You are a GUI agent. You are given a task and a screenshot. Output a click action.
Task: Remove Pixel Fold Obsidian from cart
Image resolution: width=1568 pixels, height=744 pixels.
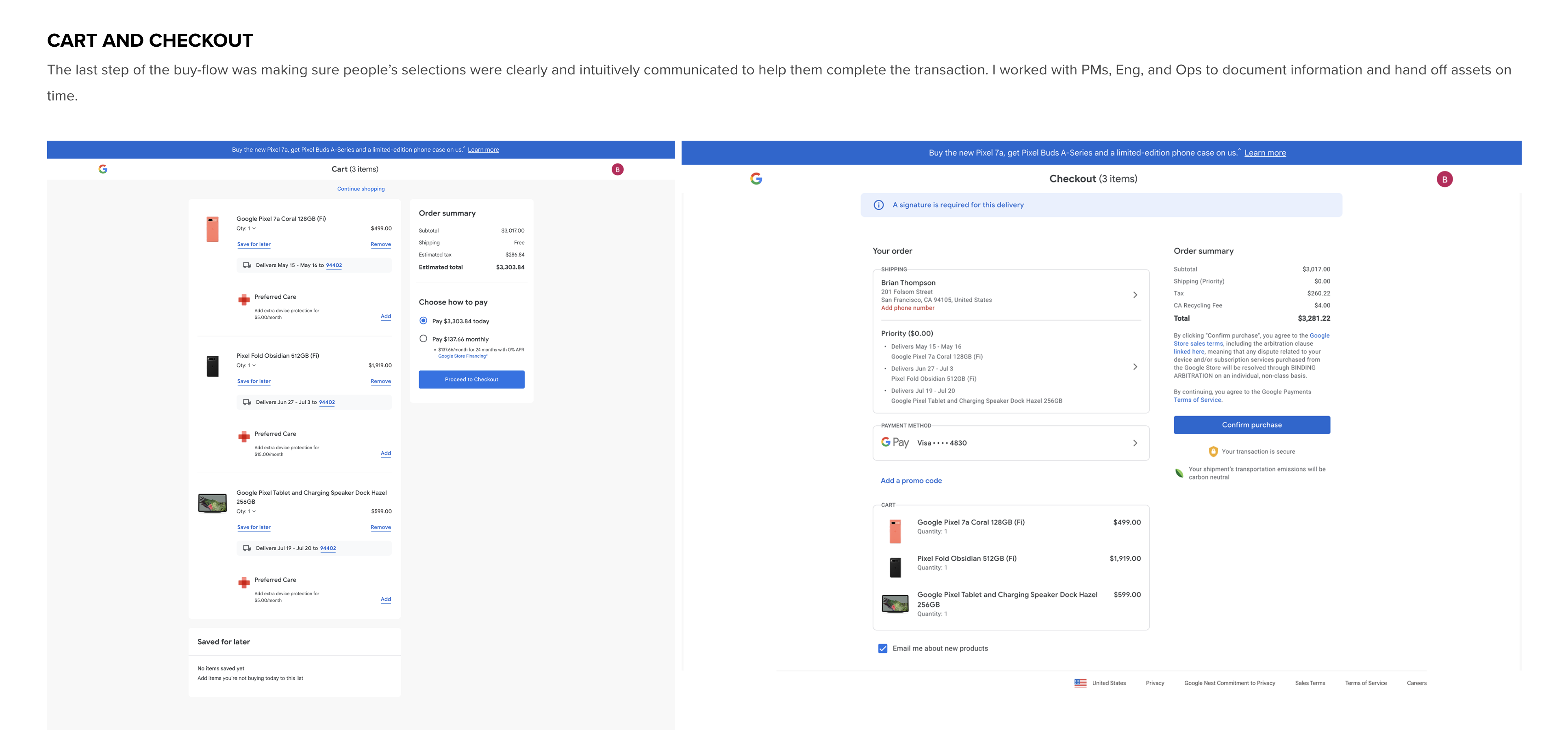coord(380,381)
